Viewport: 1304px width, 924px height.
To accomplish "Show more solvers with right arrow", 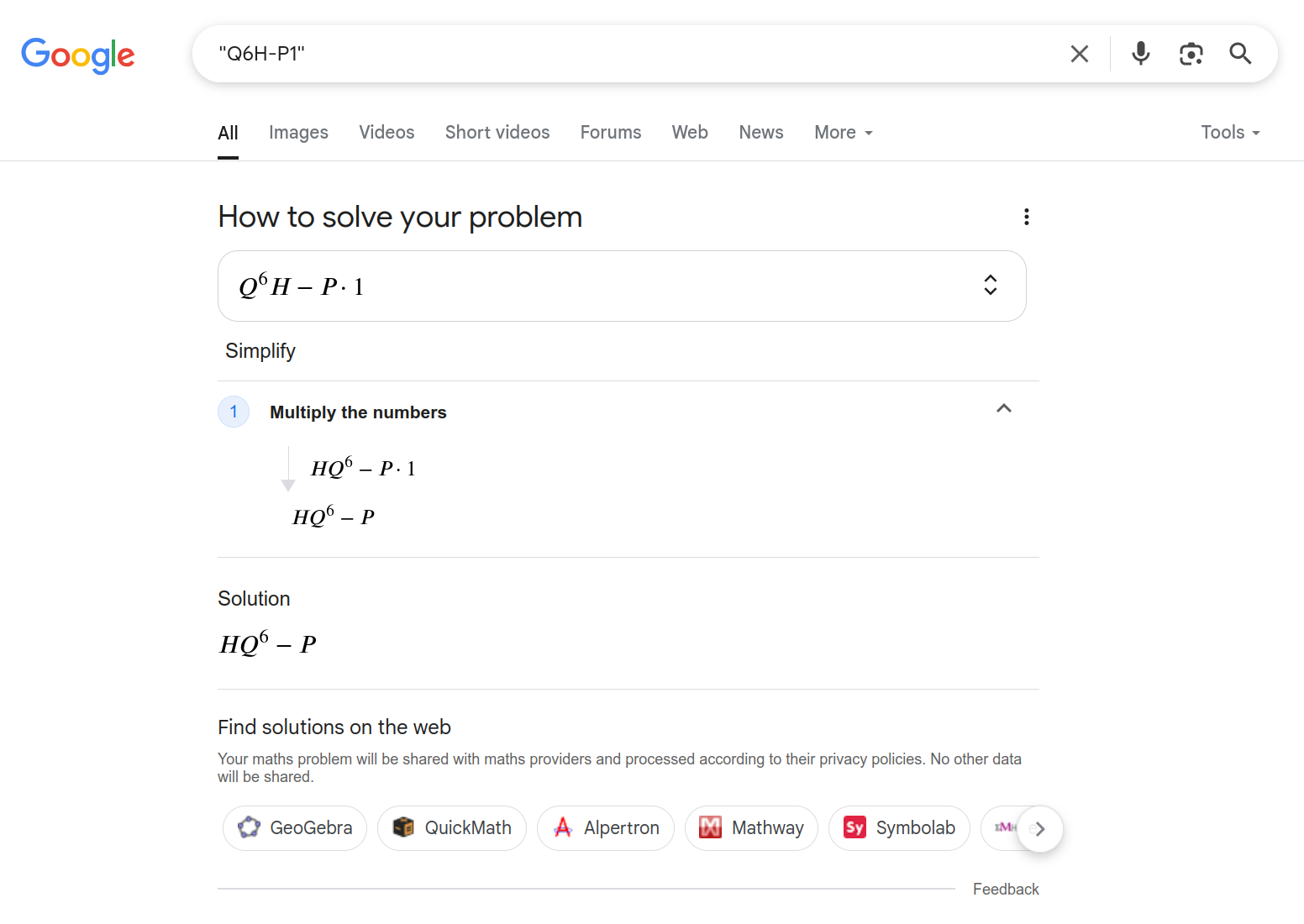I will [x=1040, y=829].
